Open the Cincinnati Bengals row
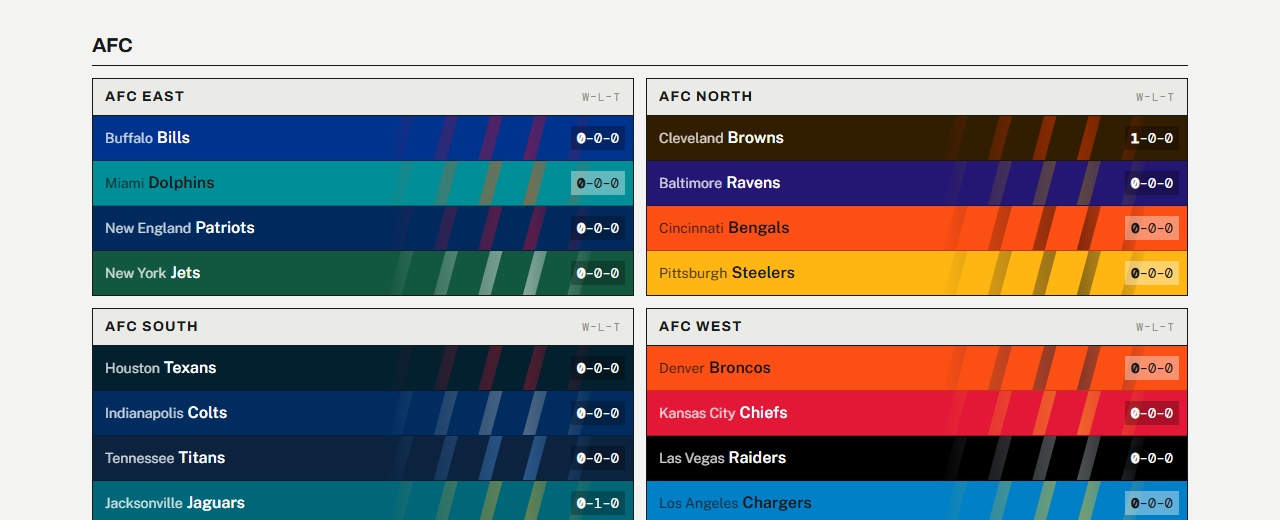Image resolution: width=1280 pixels, height=520 pixels. pos(917,228)
